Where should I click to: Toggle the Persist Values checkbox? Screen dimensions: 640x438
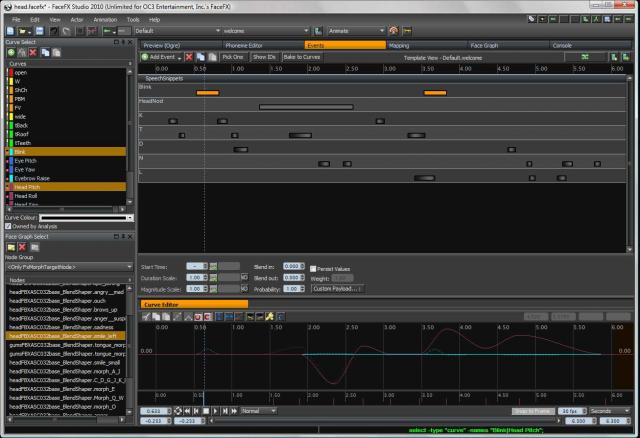coord(313,269)
